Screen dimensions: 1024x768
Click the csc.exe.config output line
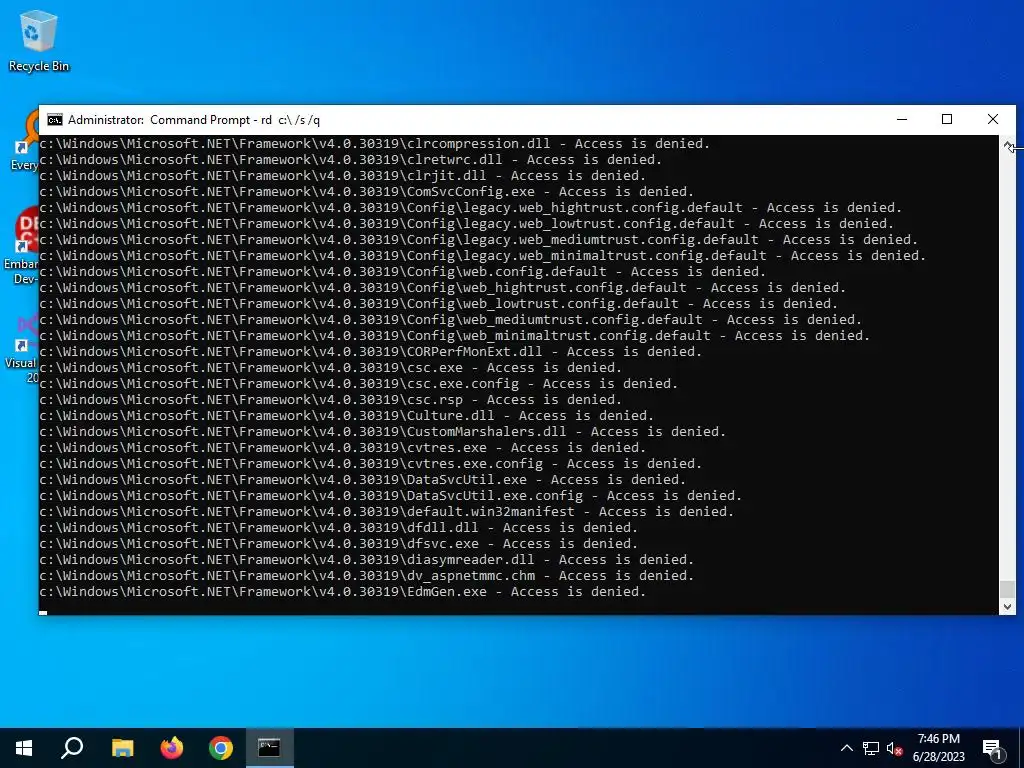click(x=359, y=383)
